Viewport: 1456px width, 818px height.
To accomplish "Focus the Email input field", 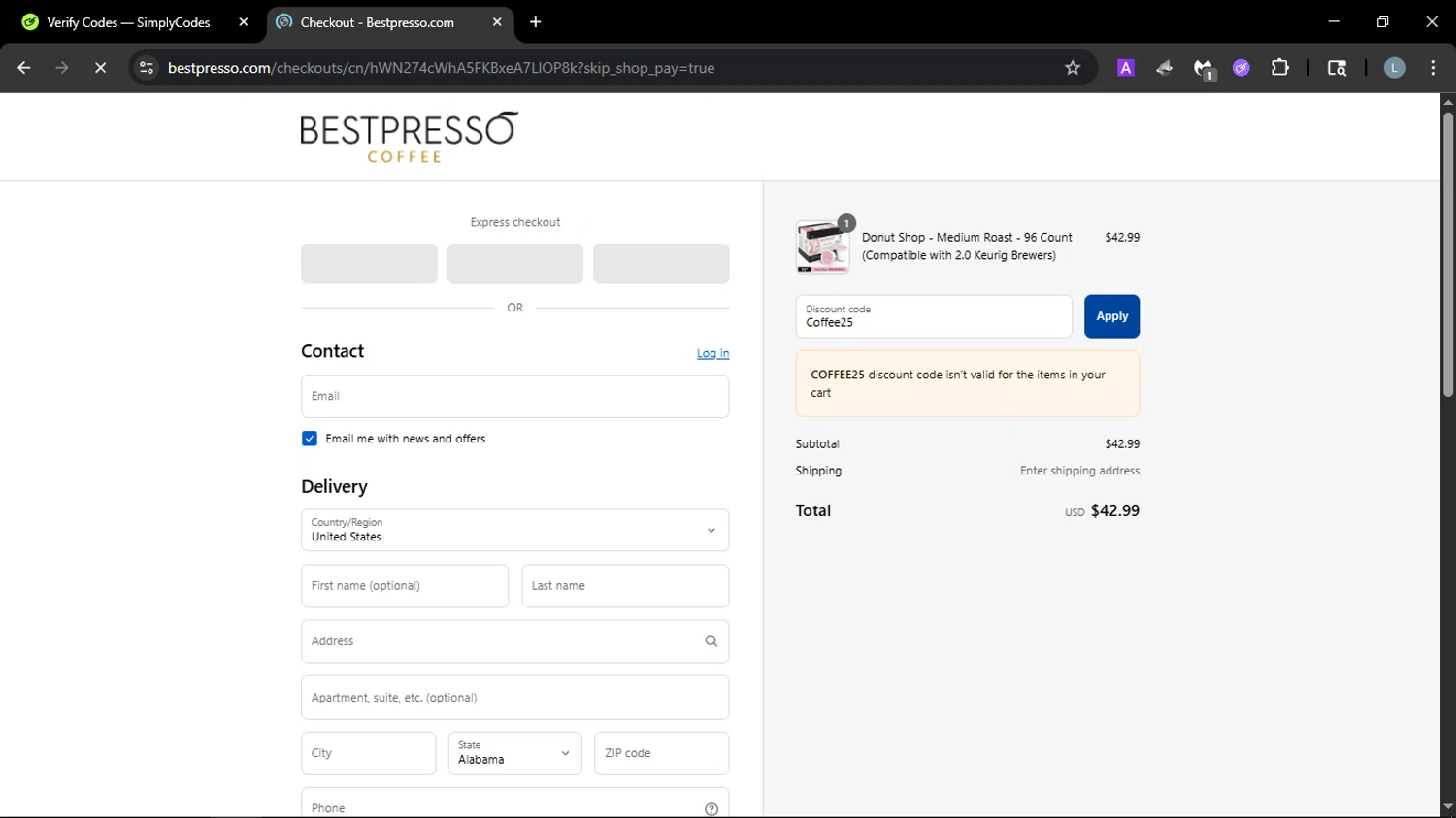I will tap(514, 396).
